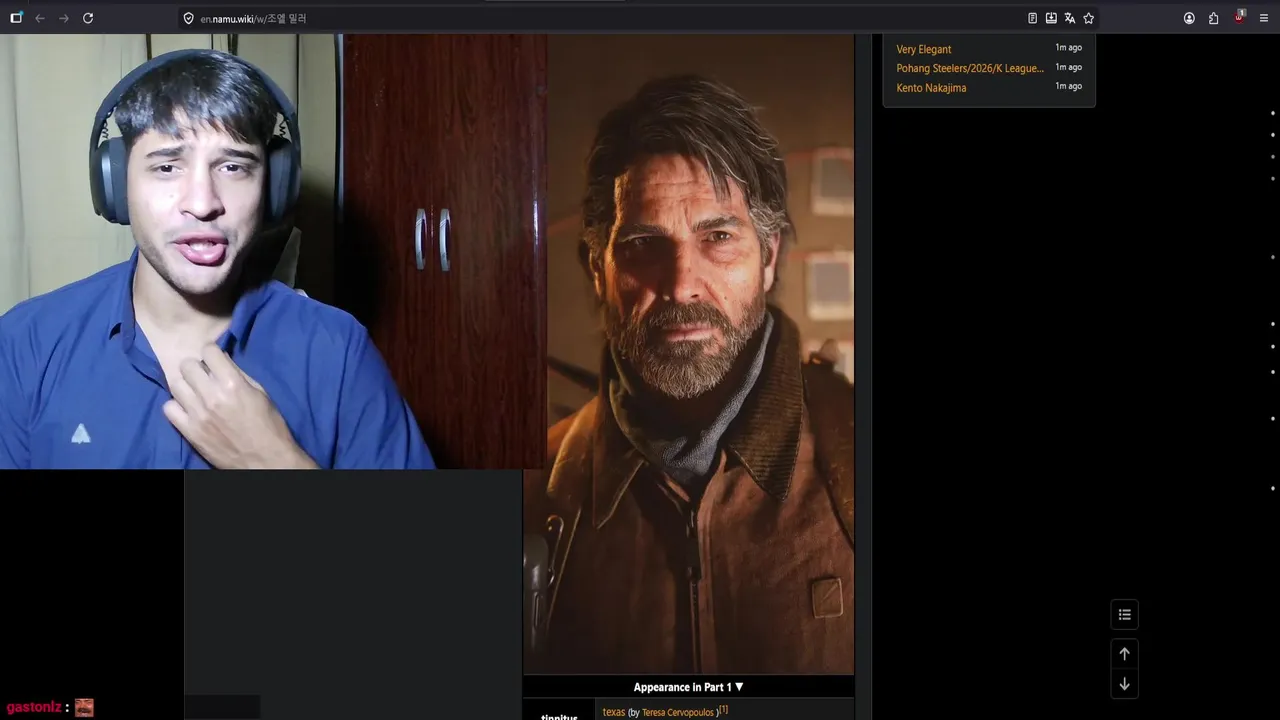Open recent change 'Kento Nakajima'

[x=931, y=88]
